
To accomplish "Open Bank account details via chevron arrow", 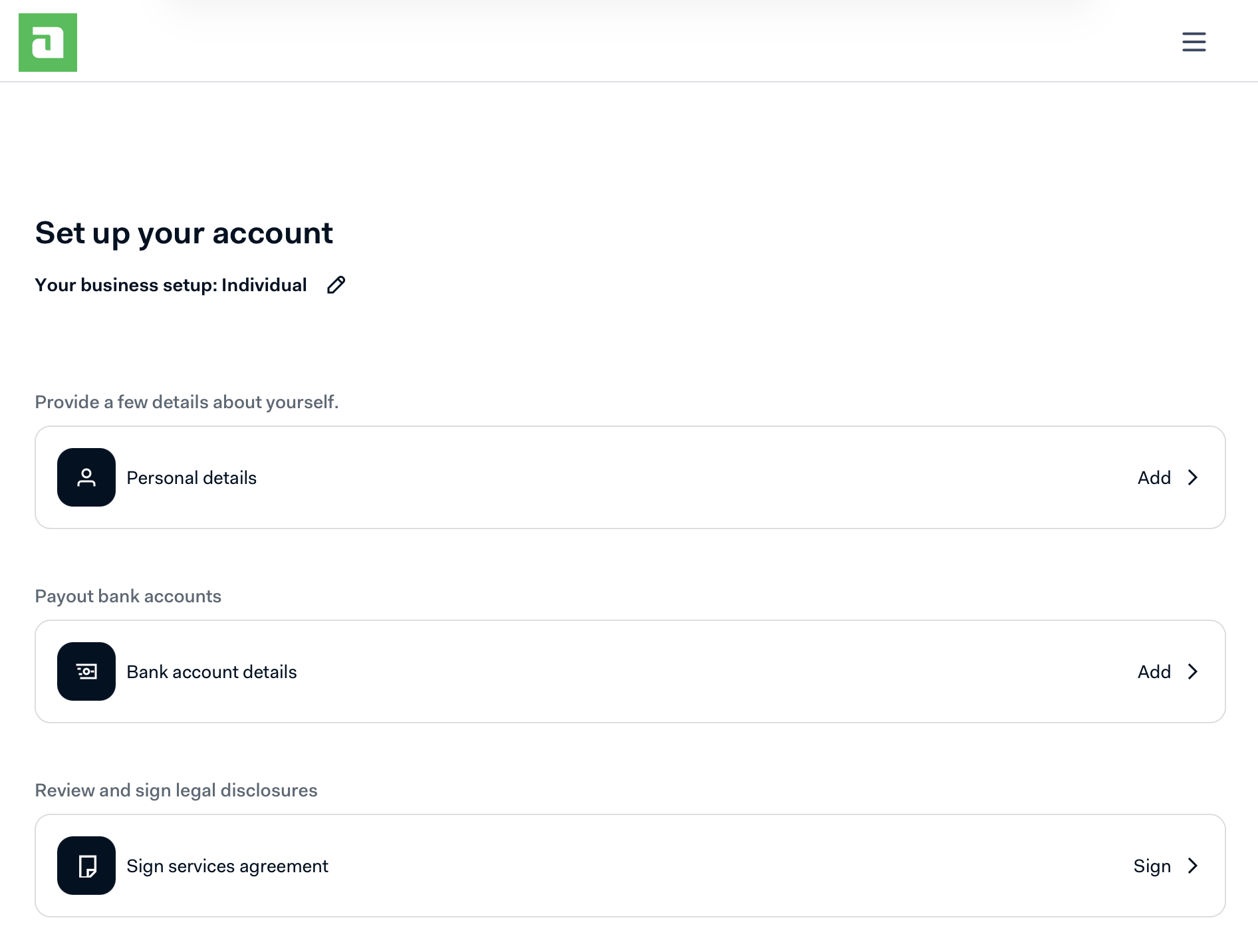I will pyautogui.click(x=1193, y=672).
